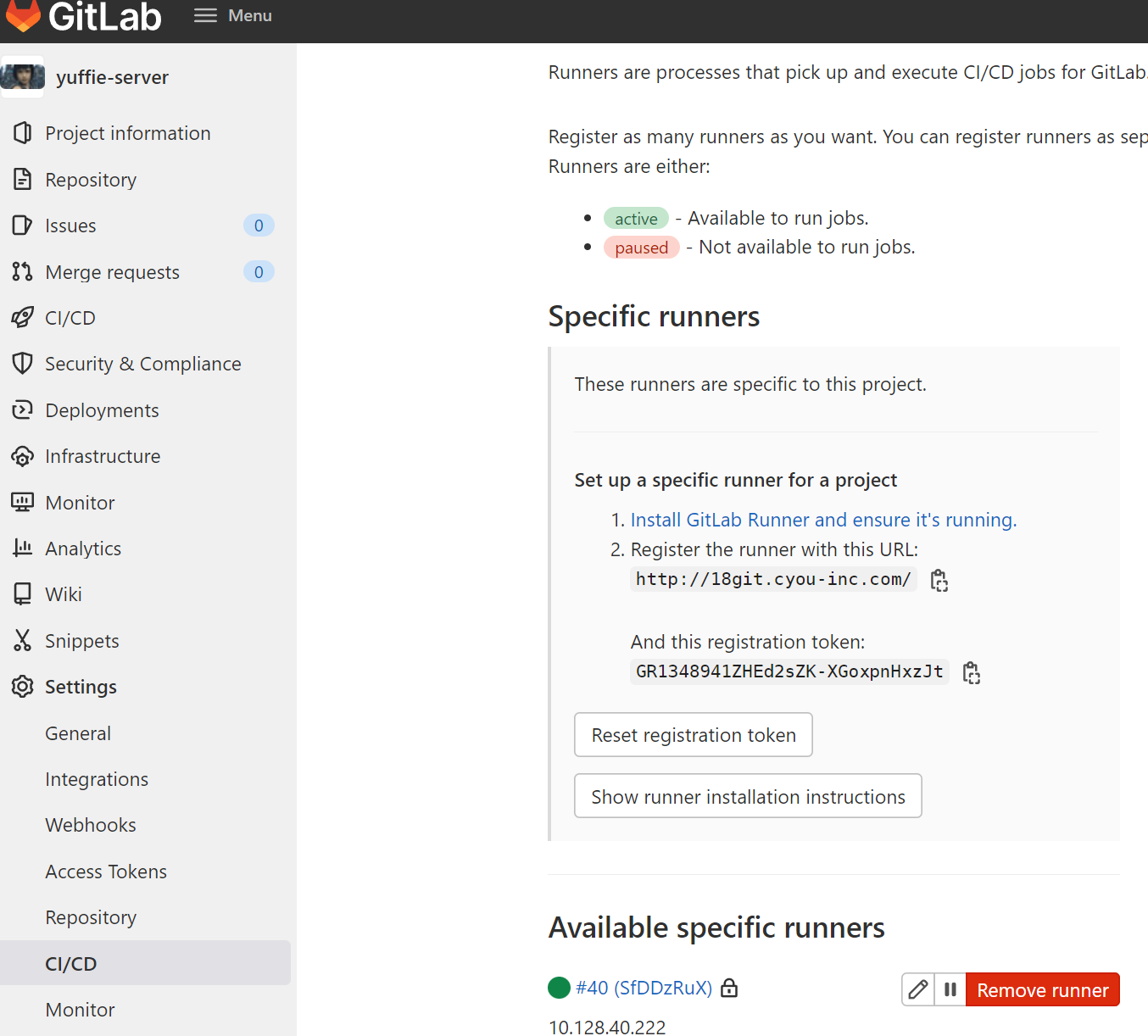
Task: Open the project Wiki
Action: 64,594
